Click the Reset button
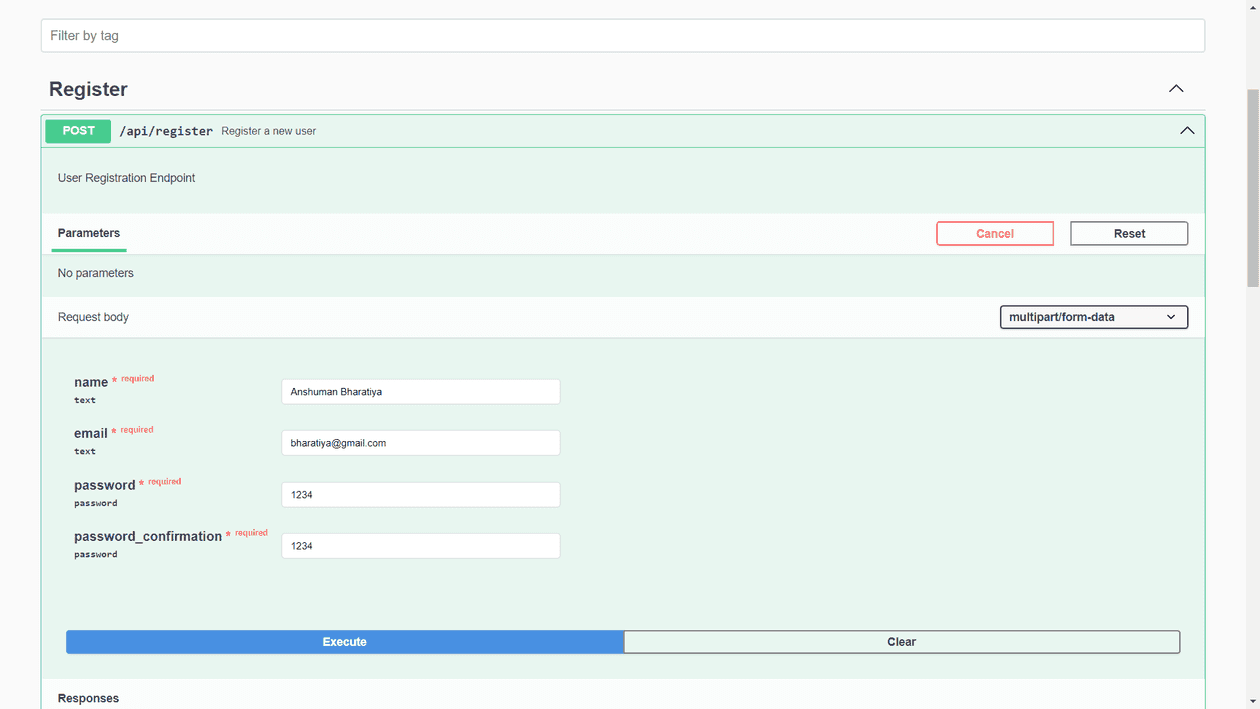Viewport: 1260px width, 709px height. click(x=1128, y=233)
